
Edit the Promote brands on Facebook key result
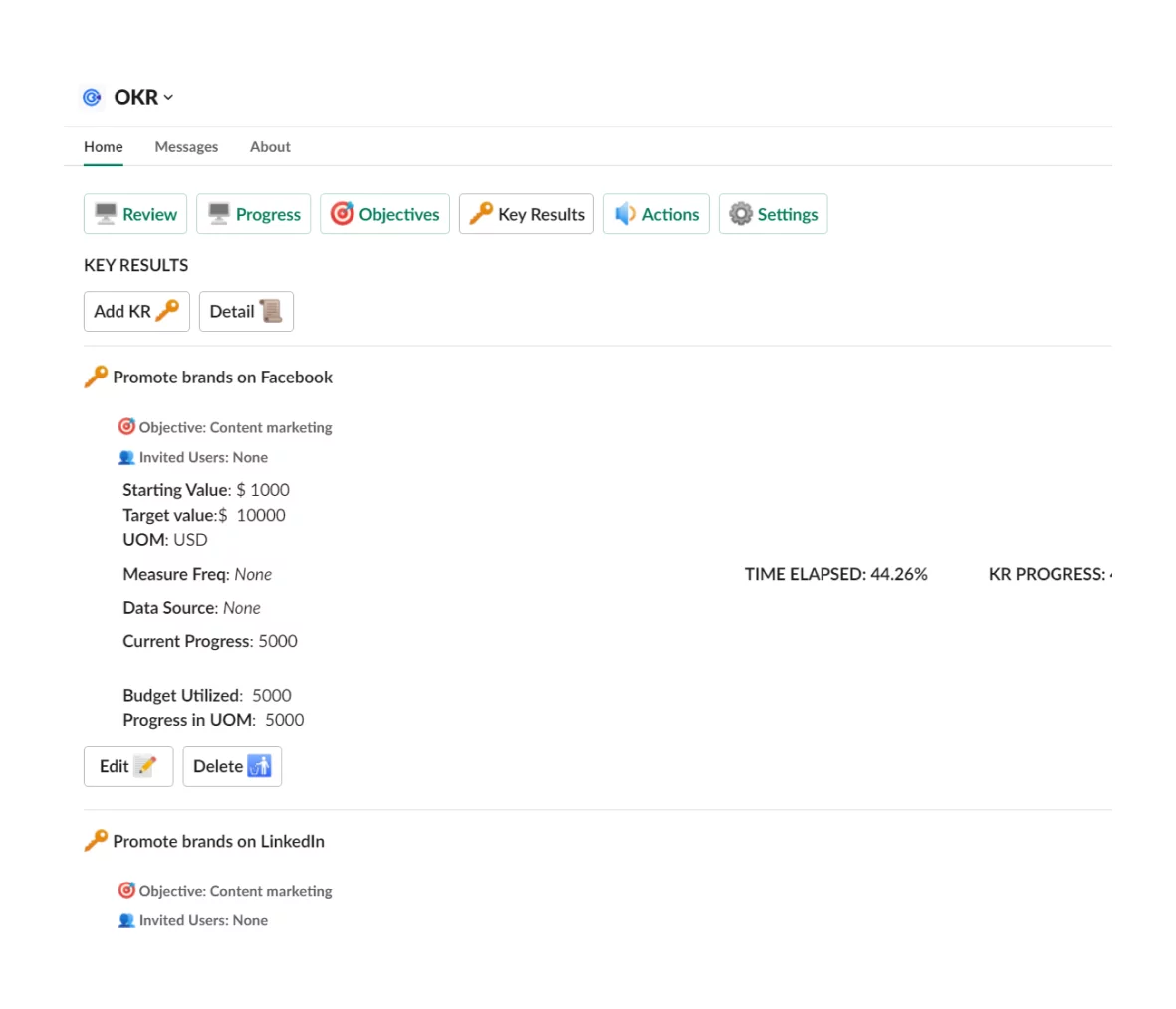click(x=127, y=765)
